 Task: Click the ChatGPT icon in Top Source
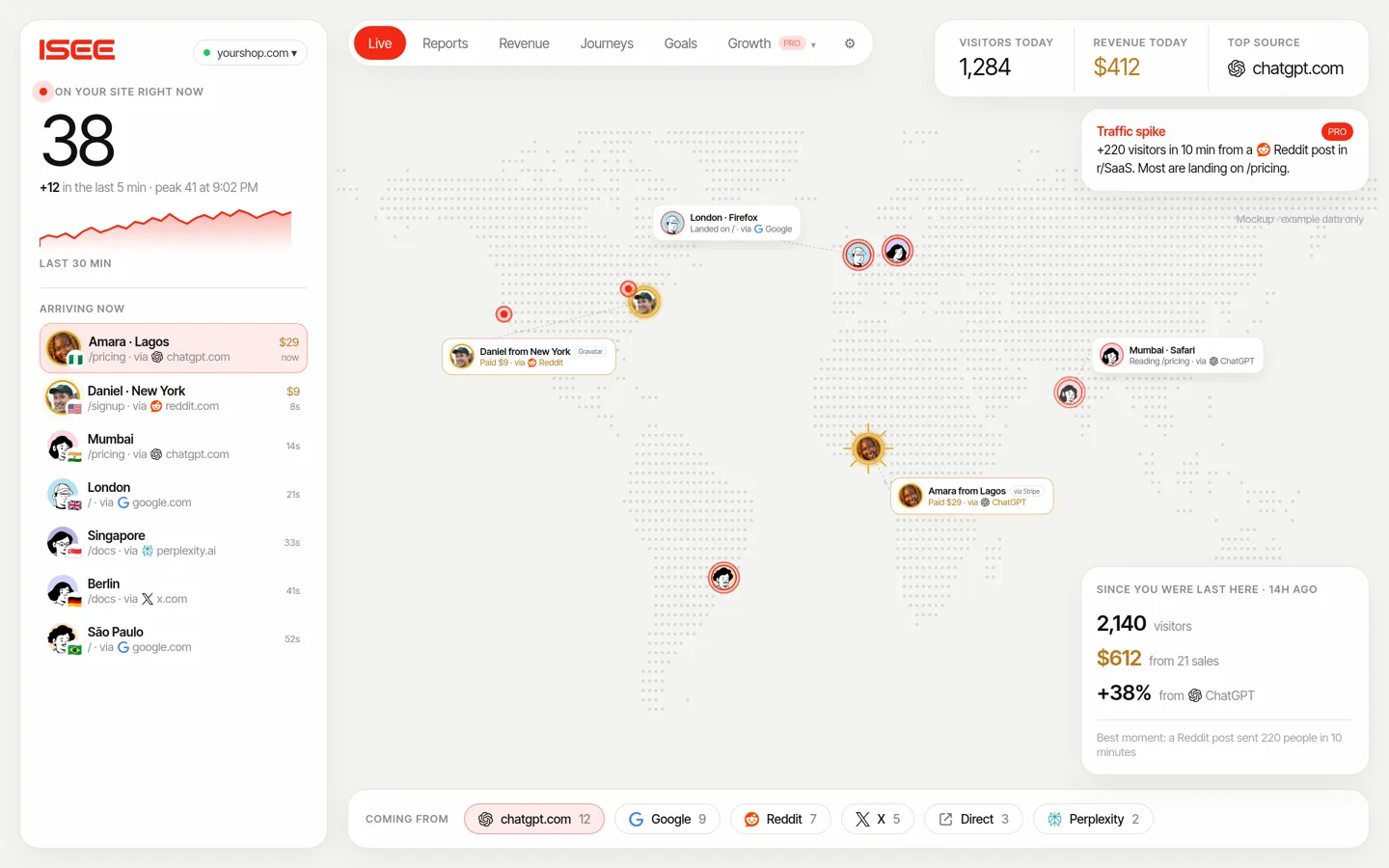[1236, 68]
